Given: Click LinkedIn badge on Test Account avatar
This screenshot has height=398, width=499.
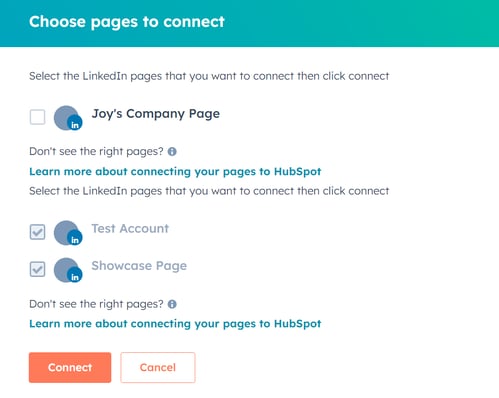Looking at the screenshot, I should pyautogui.click(x=75, y=239).
